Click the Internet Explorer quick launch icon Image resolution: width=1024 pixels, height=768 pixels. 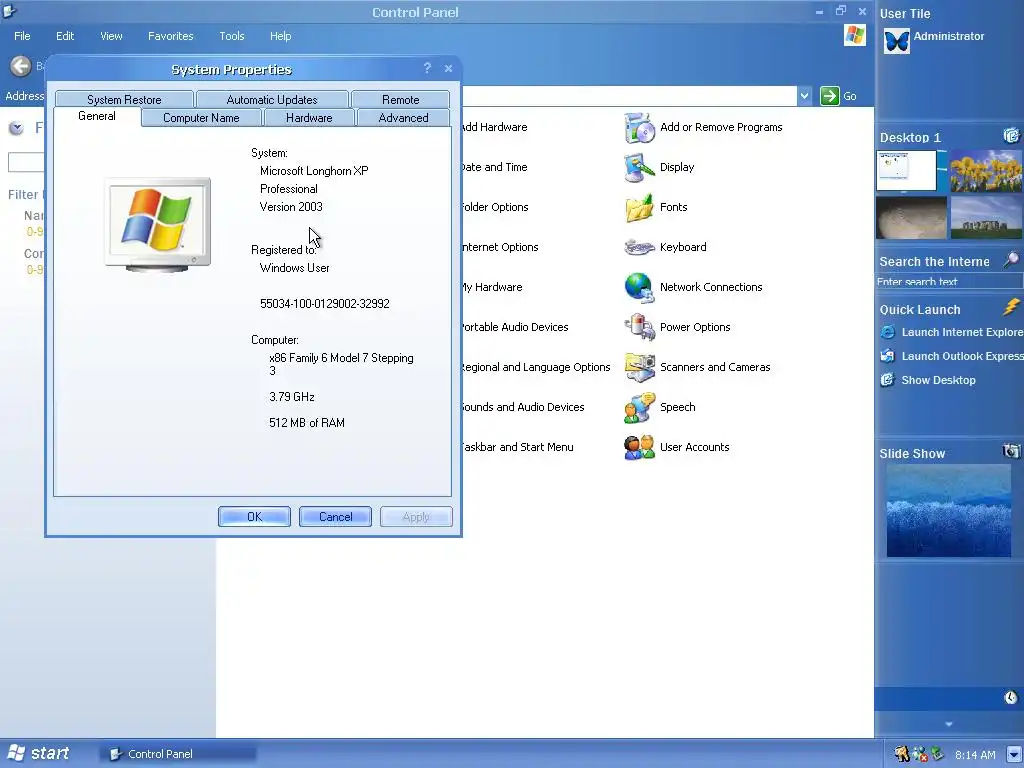[x=888, y=332]
